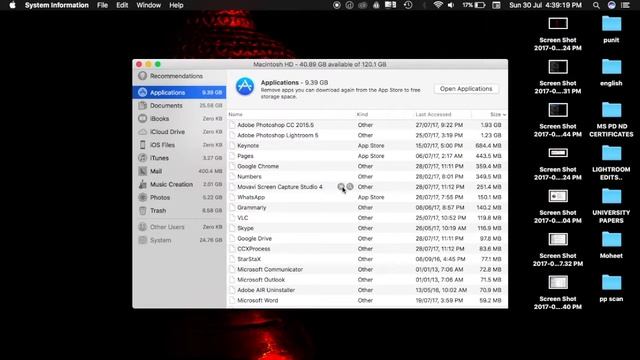Click the Documents sidebar icon
The height and width of the screenshot is (360, 640).
pos(142,105)
